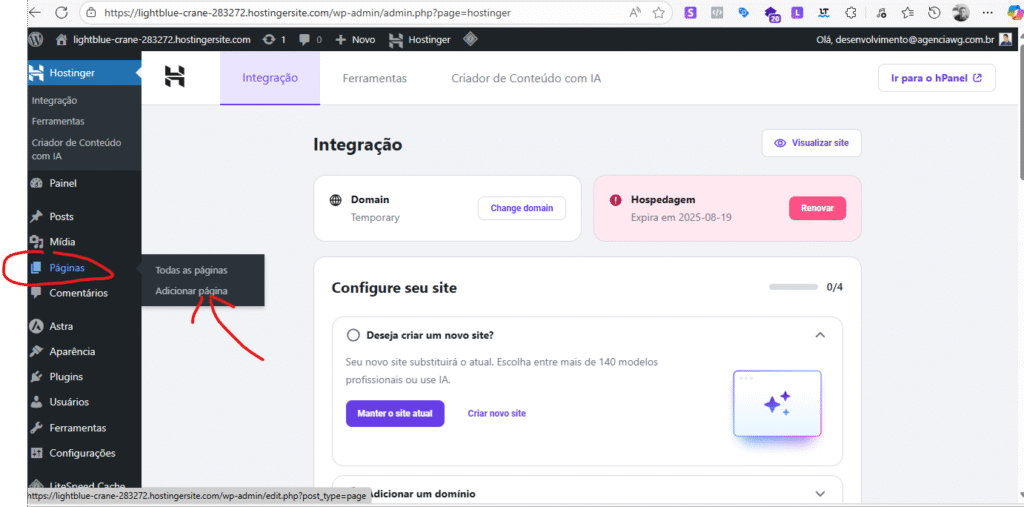Click the browser profile avatar
The width and height of the screenshot is (1024, 507).
(961, 12)
